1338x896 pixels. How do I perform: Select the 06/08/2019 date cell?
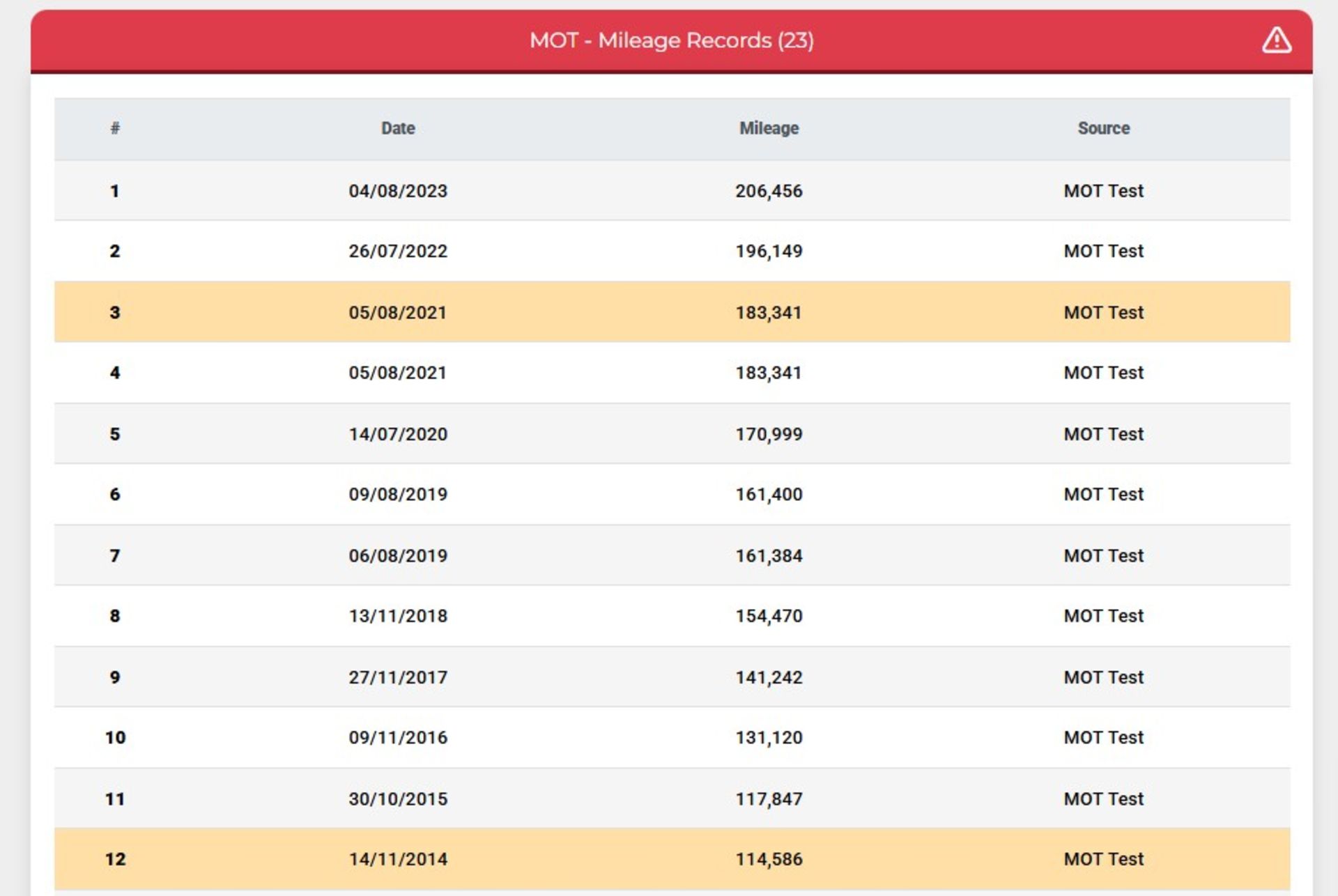[x=398, y=555]
